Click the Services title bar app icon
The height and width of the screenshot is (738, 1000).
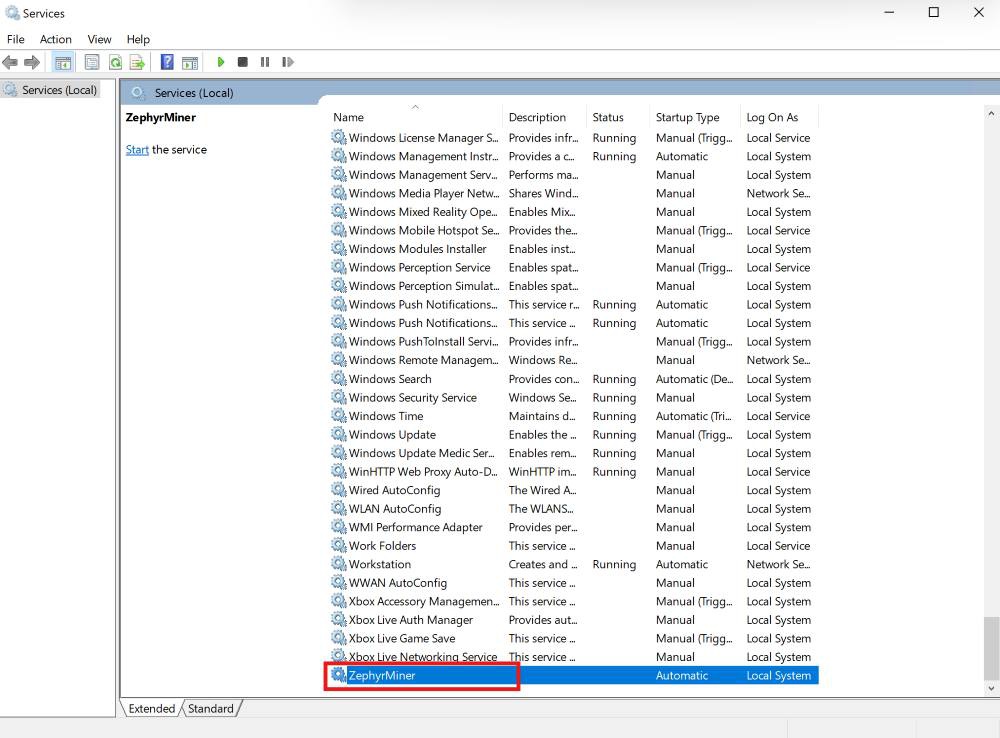coord(12,13)
